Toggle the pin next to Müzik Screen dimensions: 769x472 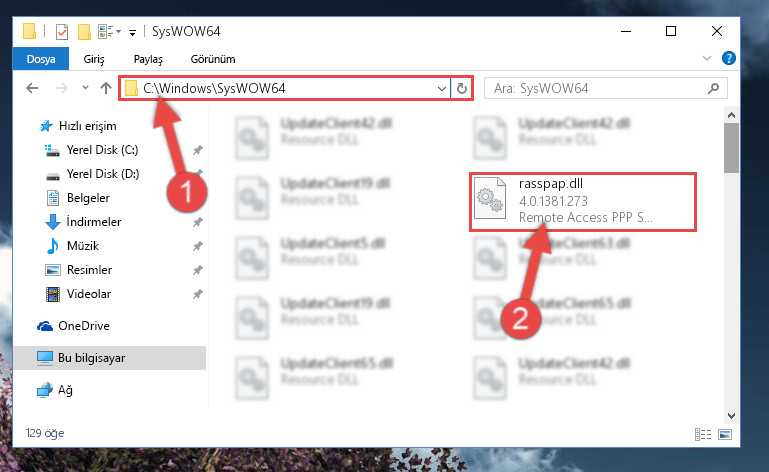pyautogui.click(x=198, y=246)
